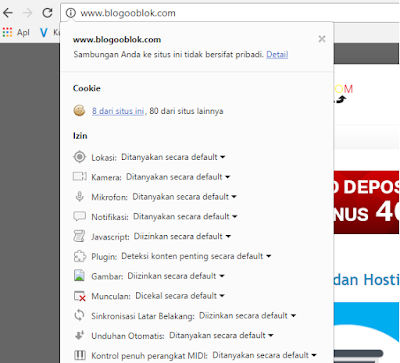
Task: Click the Javascript scroll icon
Action: (x=79, y=236)
